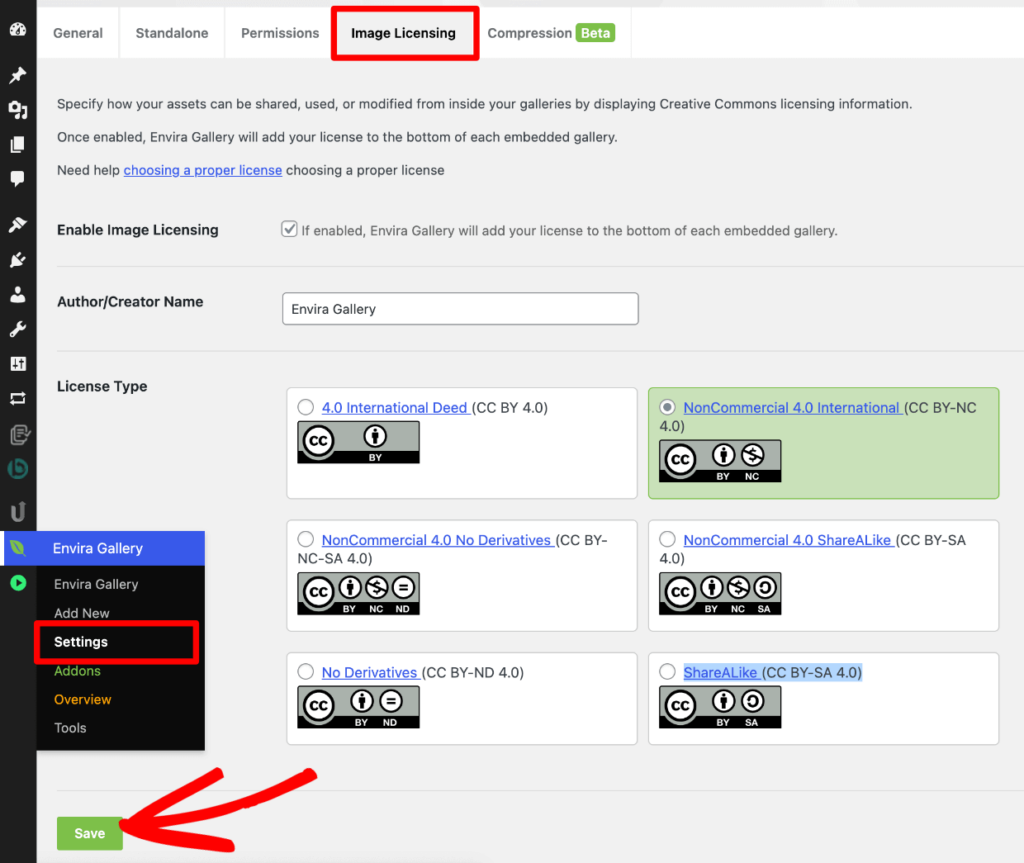The width and height of the screenshot is (1024, 863).
Task: Open the highlighted ShareALike license link
Action: [721, 672]
